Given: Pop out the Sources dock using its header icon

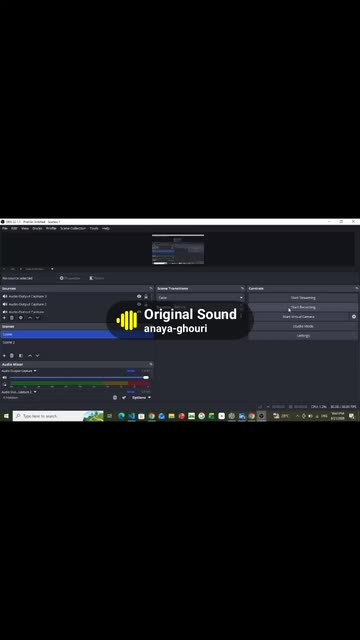Looking at the screenshot, I should [151, 289].
